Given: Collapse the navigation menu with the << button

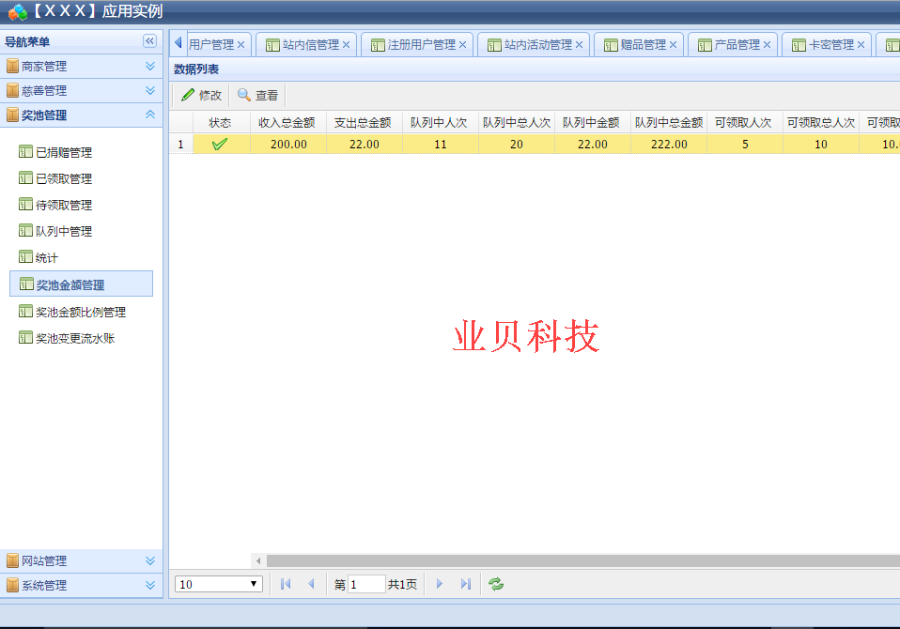Looking at the screenshot, I should 149,41.
